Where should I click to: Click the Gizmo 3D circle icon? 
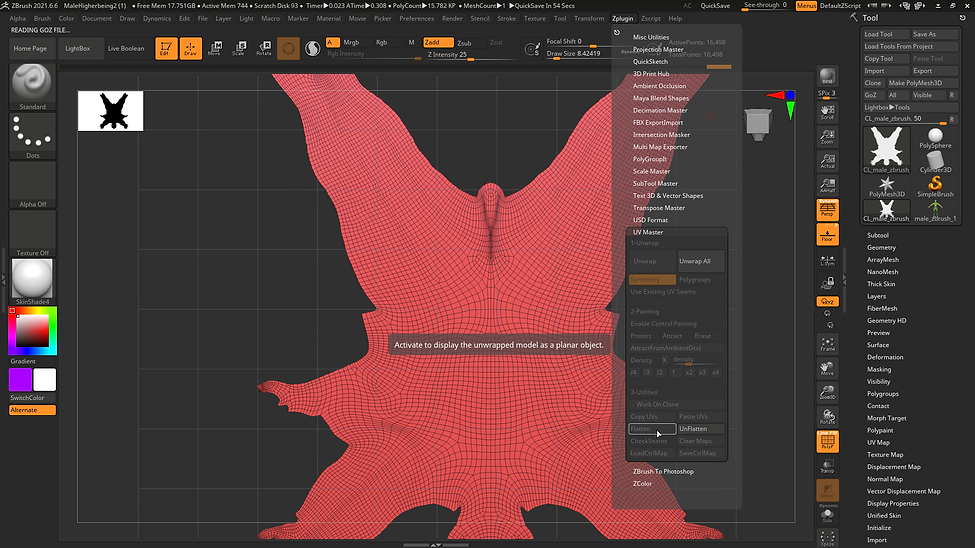pos(288,48)
